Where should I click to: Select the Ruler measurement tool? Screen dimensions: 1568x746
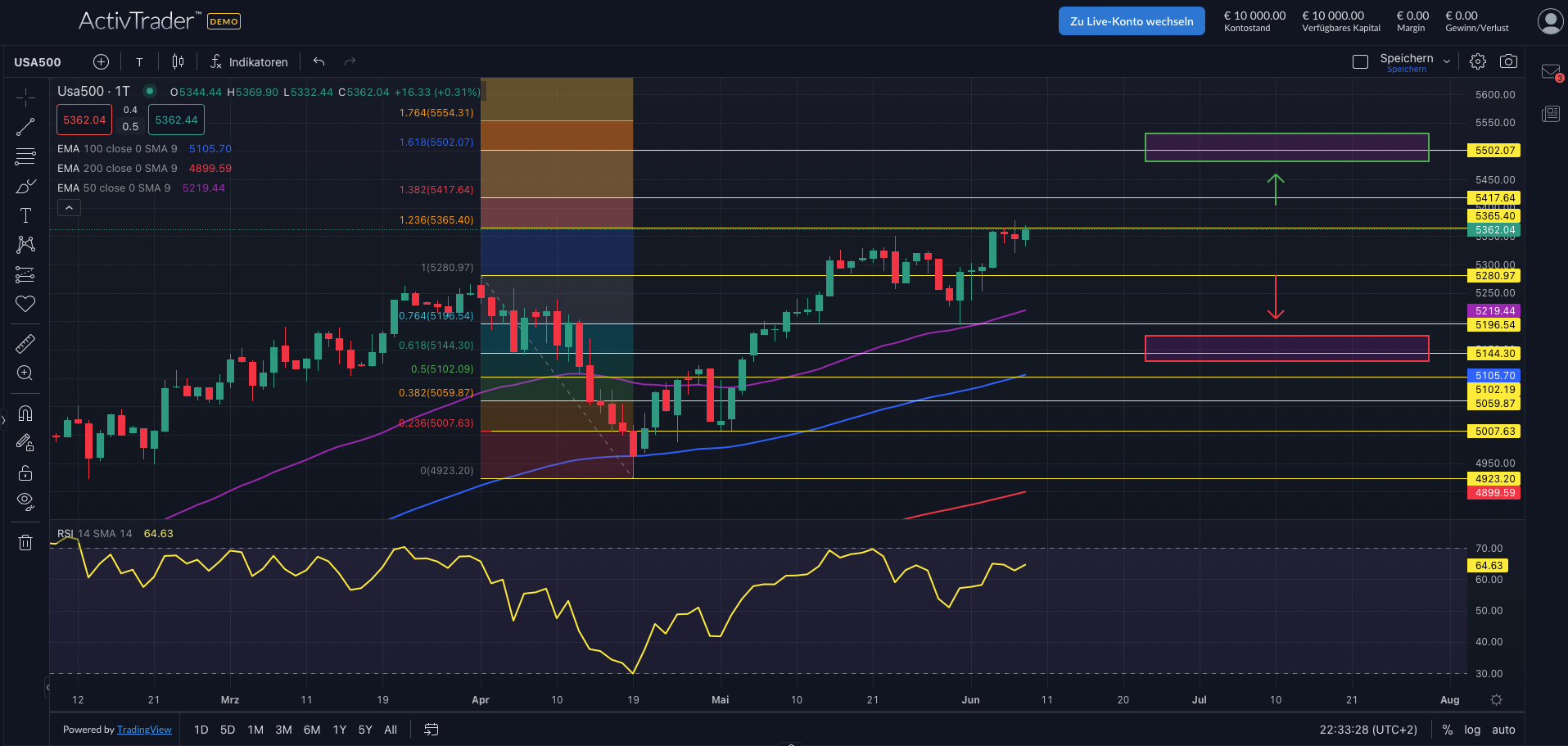25,343
